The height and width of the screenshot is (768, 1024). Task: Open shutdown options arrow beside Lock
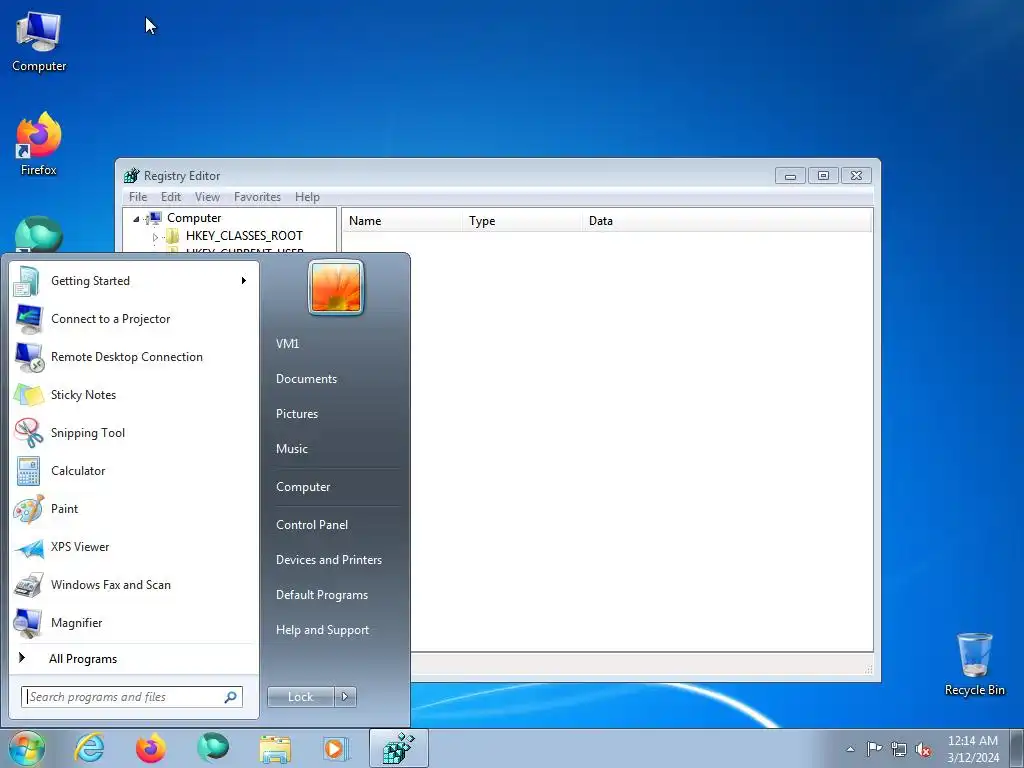pos(345,697)
